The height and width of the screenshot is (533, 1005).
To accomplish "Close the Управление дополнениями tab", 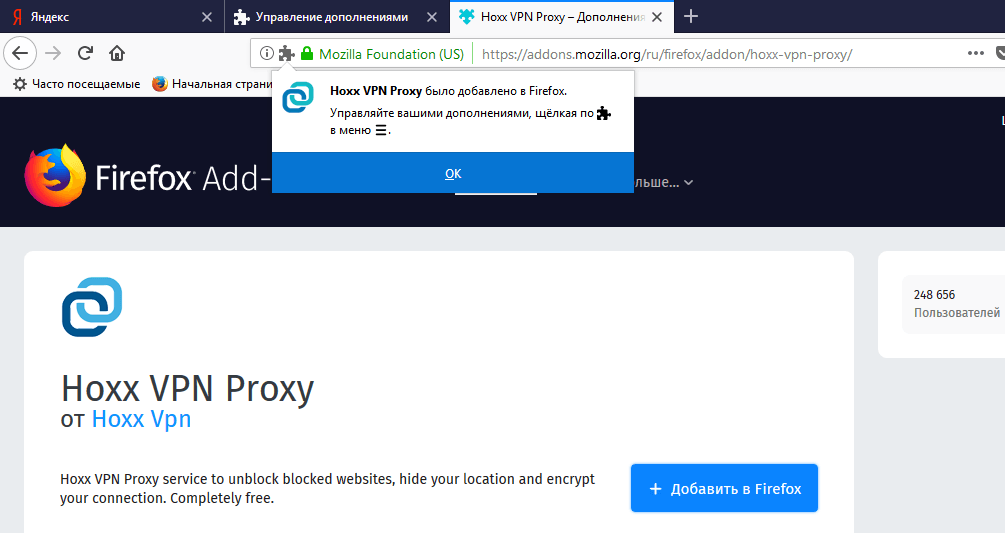I will tap(432, 17).
